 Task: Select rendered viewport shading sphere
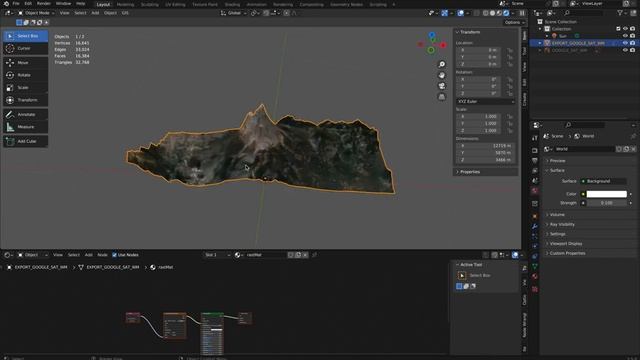coord(506,13)
